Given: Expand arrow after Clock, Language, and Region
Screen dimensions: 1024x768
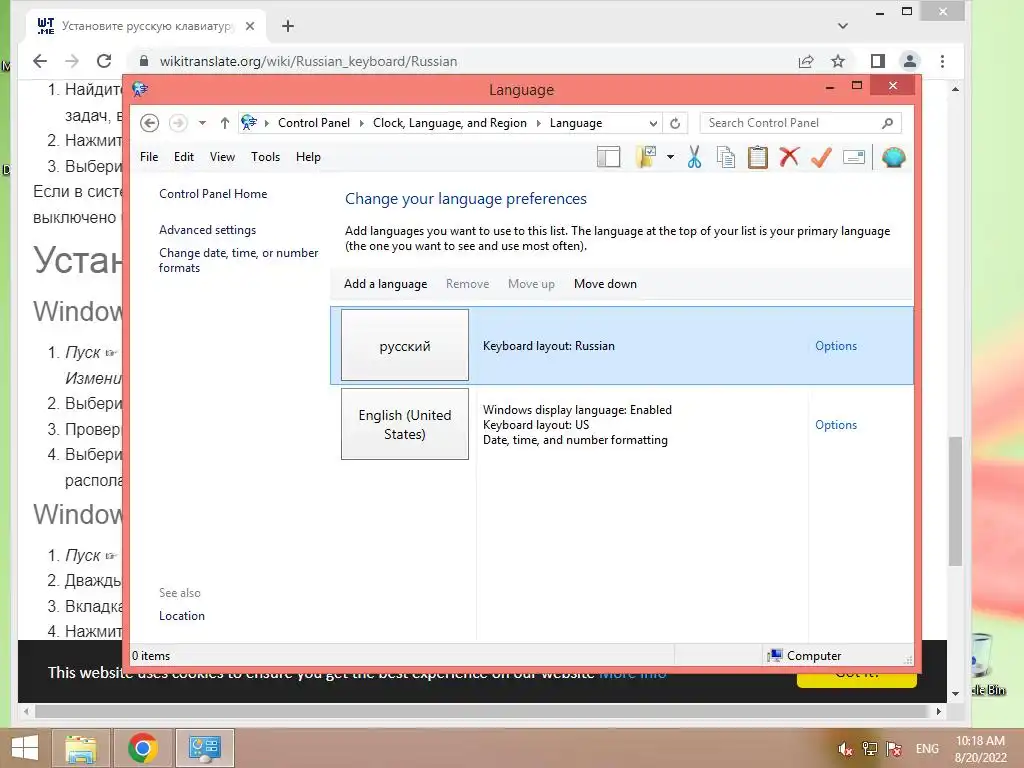Looking at the screenshot, I should [539, 123].
